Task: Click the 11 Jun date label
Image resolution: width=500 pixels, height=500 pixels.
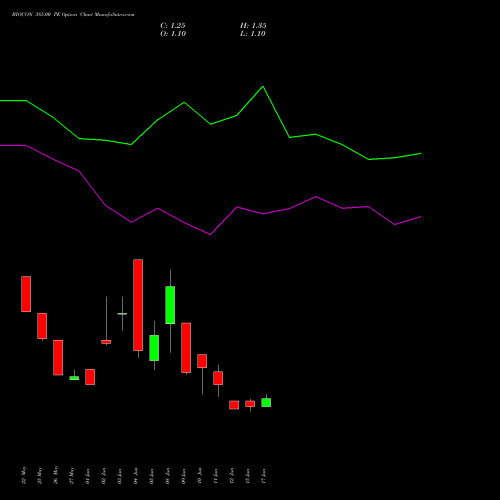Action: [215, 476]
